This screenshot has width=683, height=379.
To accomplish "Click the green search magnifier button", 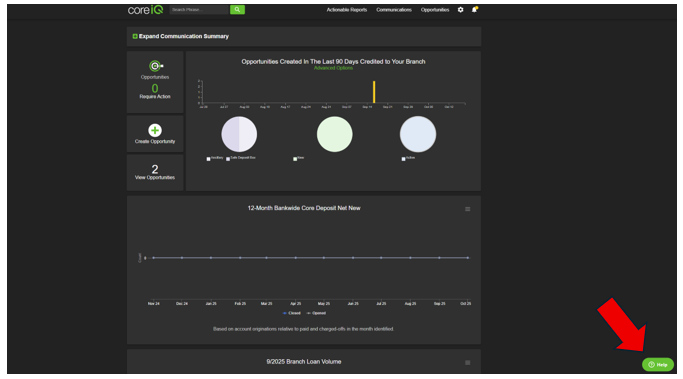I will coord(237,10).
